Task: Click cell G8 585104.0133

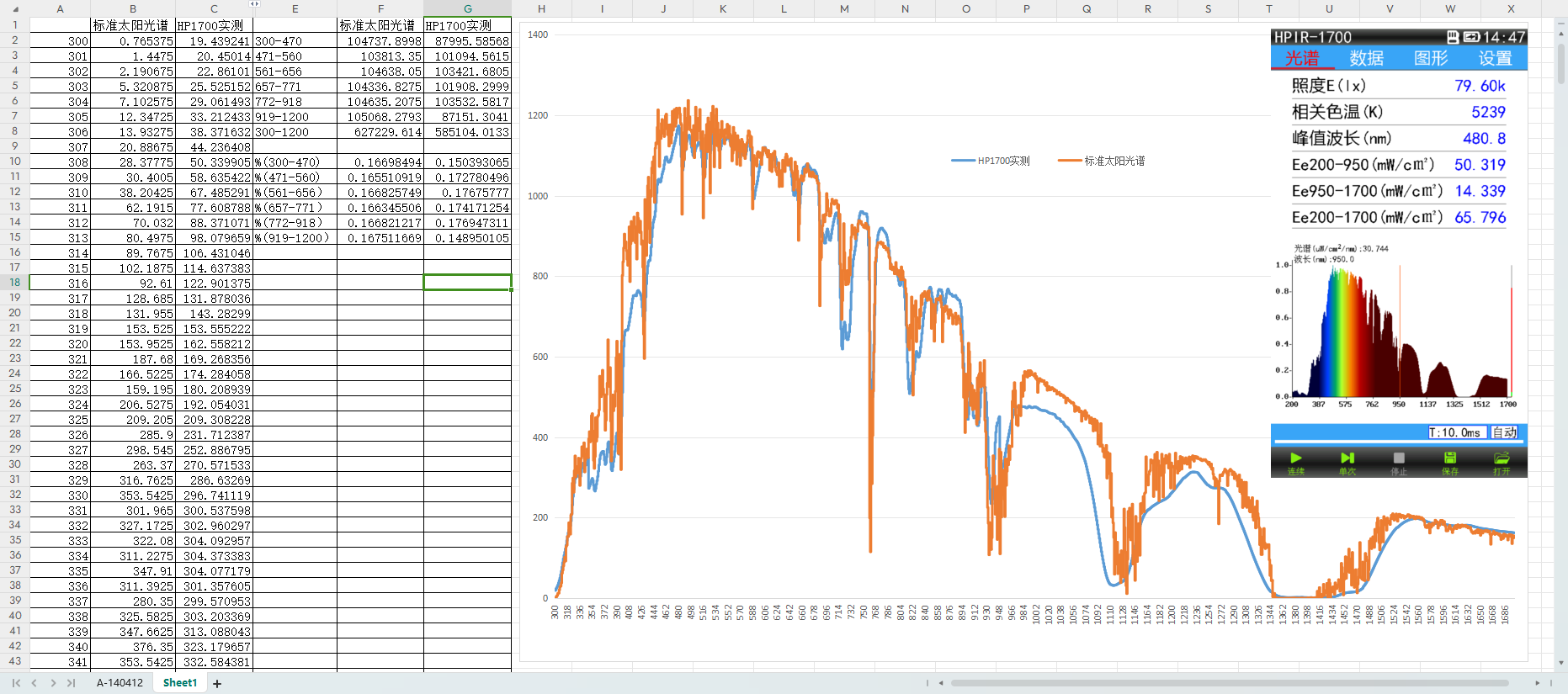Action: (x=468, y=131)
